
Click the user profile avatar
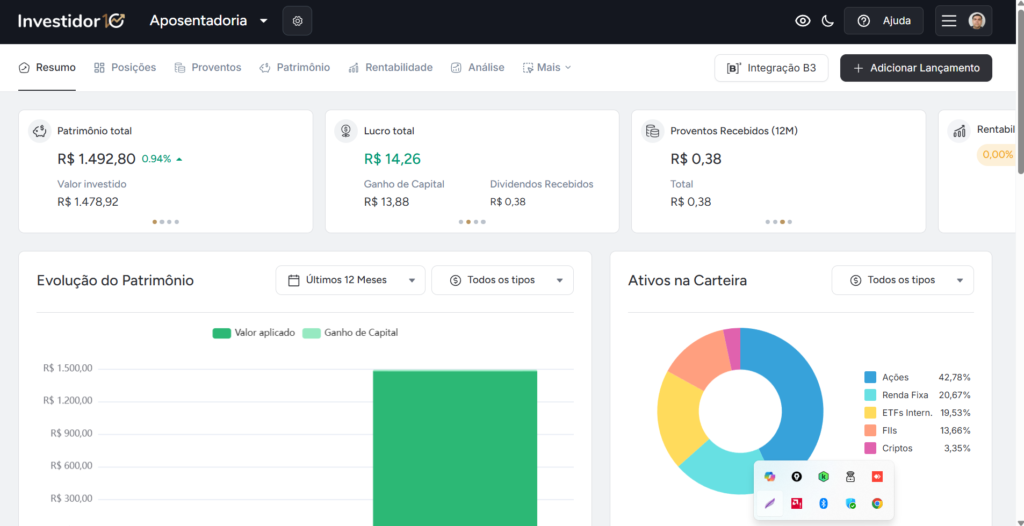coord(977,21)
